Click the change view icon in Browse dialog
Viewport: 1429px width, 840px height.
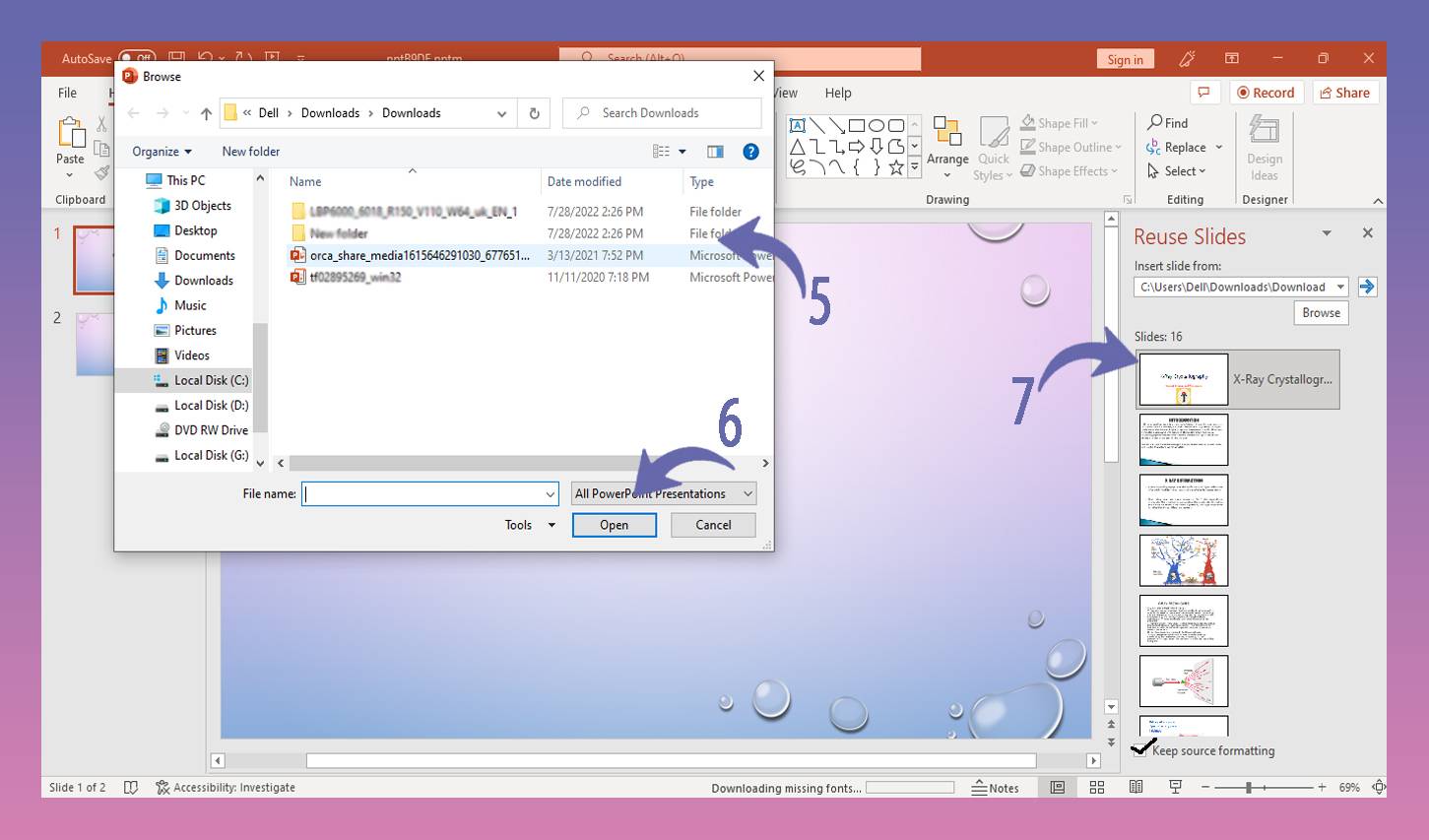[x=661, y=152]
